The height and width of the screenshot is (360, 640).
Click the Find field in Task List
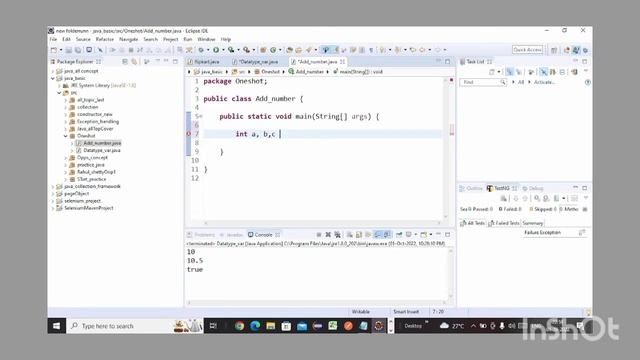tap(483, 82)
